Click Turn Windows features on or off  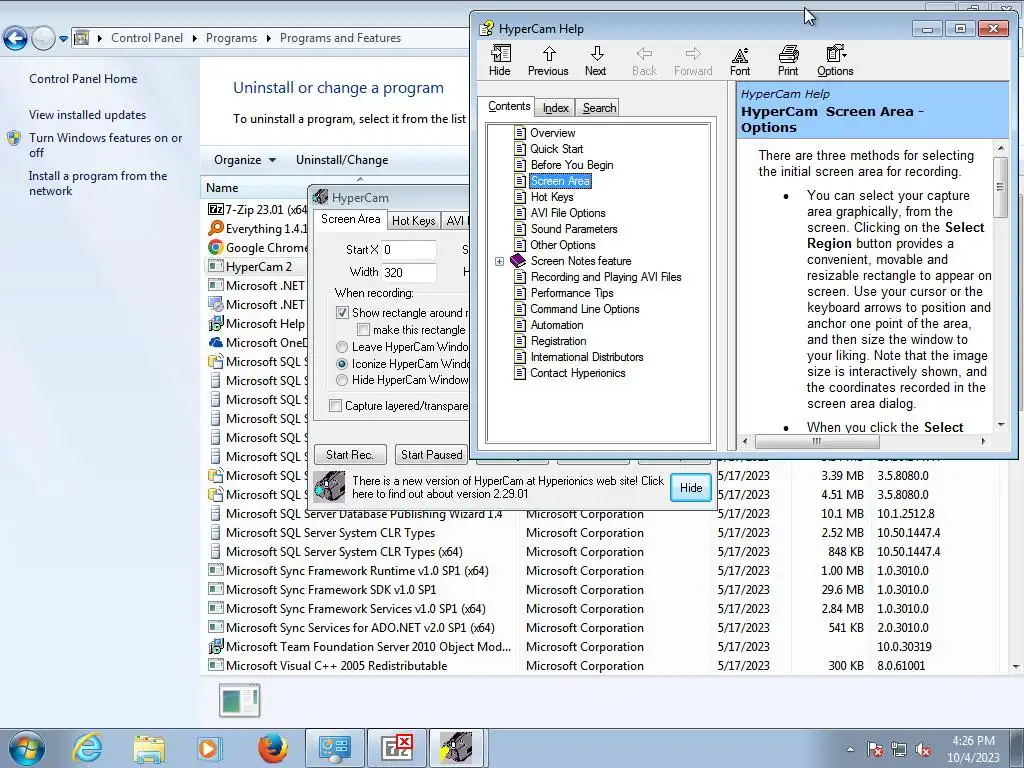(105, 145)
